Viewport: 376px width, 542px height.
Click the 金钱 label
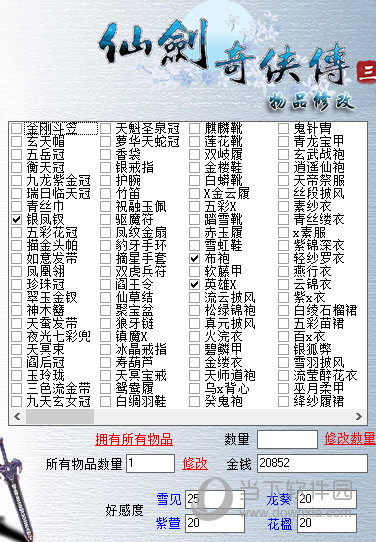(239, 464)
